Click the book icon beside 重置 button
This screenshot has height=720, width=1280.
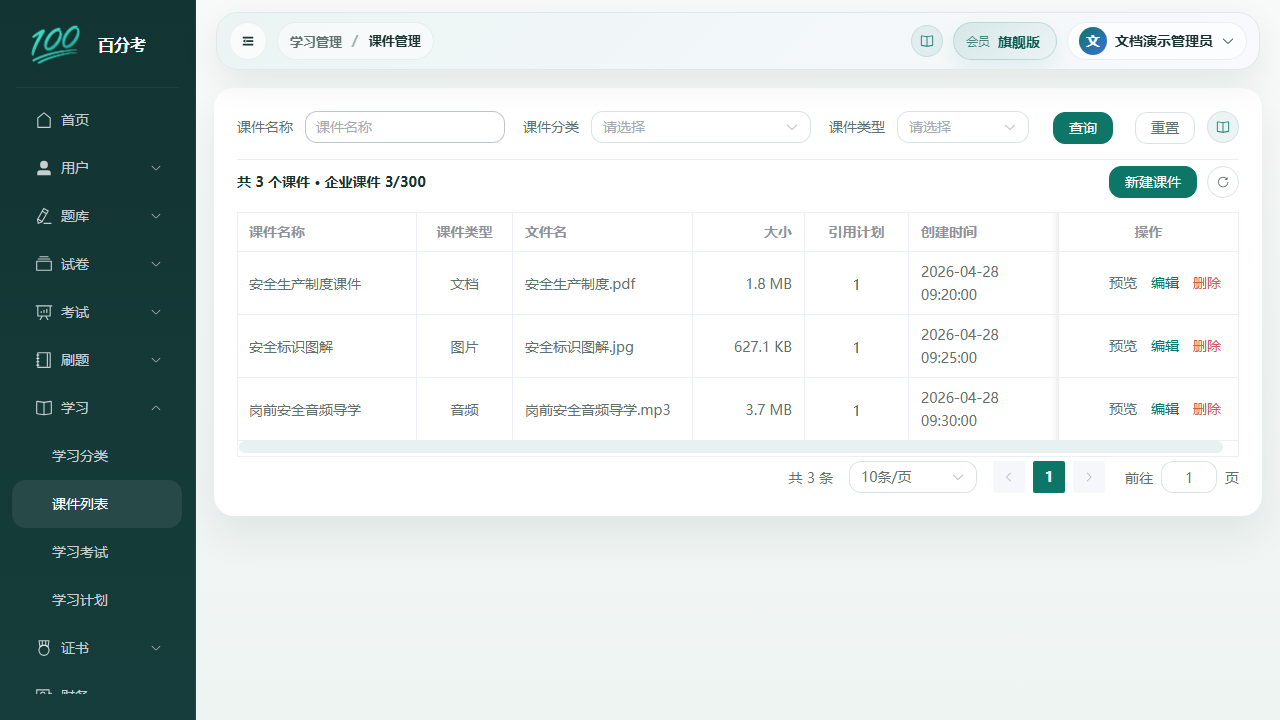(x=1223, y=127)
